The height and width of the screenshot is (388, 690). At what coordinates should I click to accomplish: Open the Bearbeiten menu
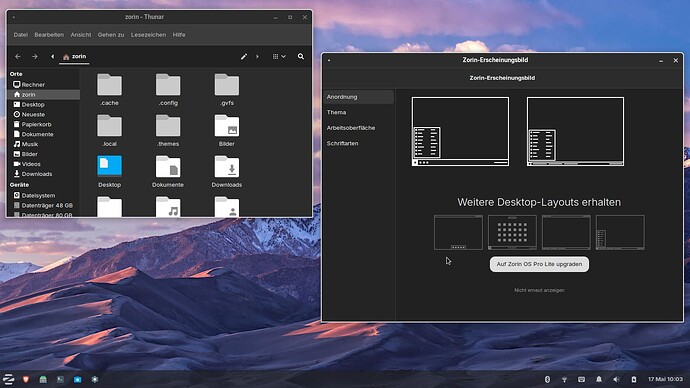pyautogui.click(x=49, y=35)
